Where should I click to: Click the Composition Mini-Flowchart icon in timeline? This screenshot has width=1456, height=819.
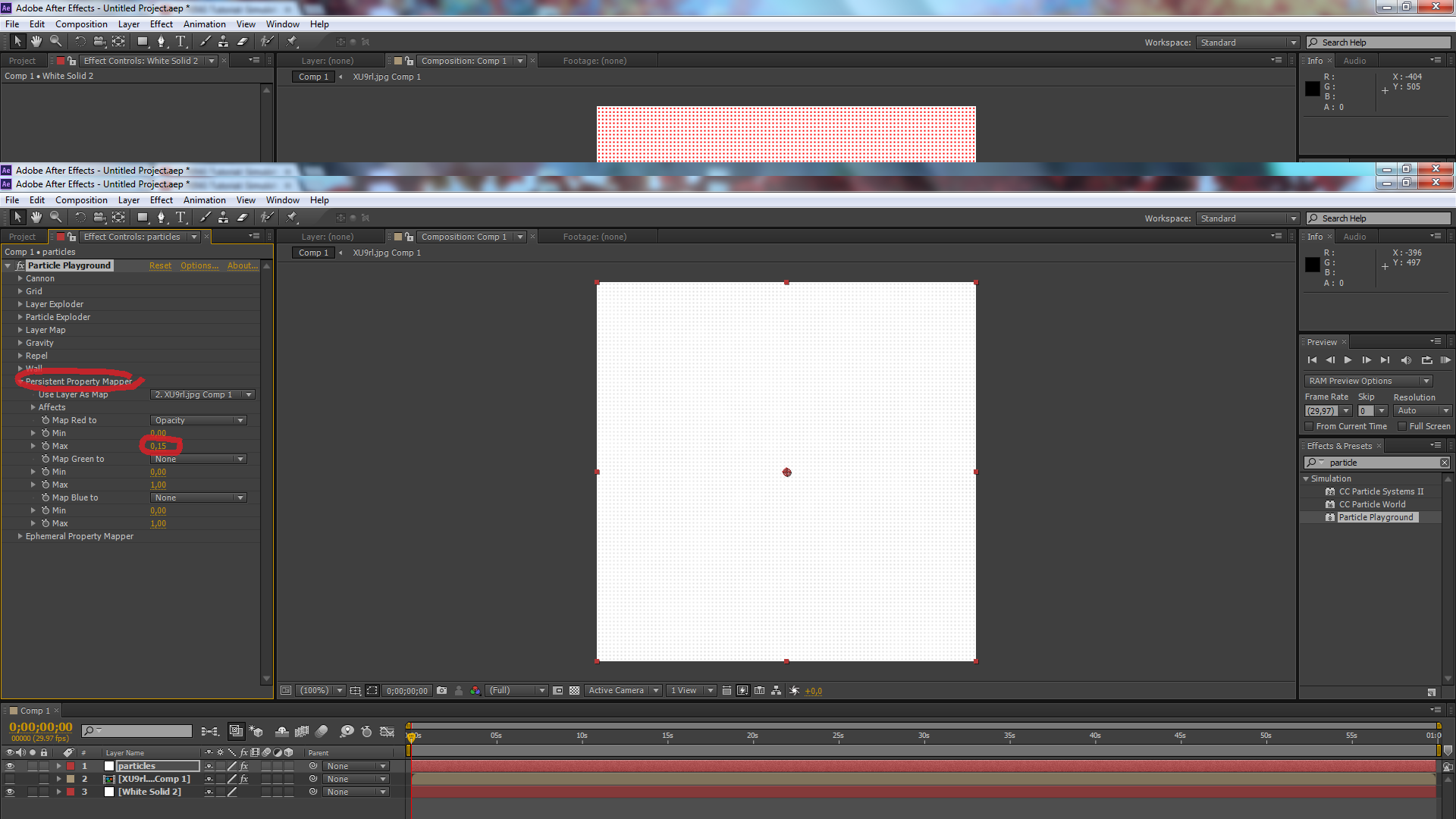pos(210,732)
